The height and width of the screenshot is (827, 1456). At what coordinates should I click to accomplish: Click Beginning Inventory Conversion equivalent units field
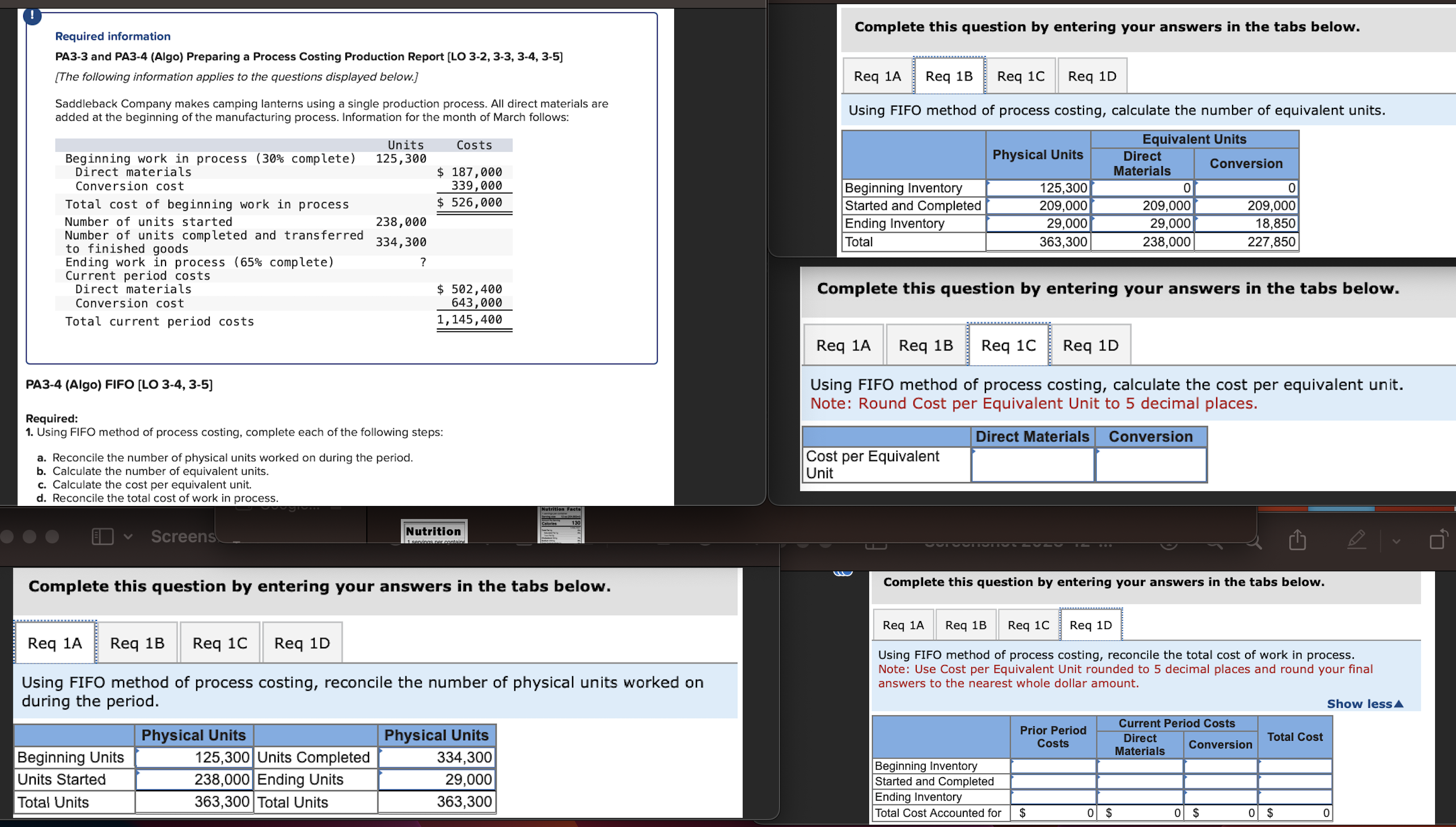click(1246, 188)
